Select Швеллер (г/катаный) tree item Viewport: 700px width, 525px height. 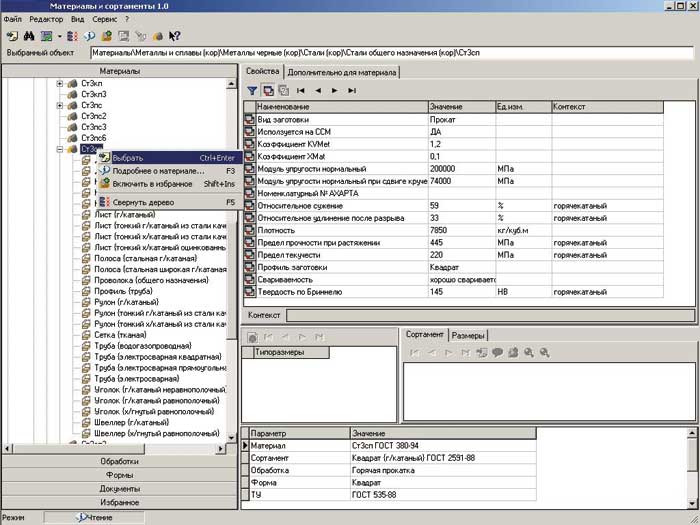click(x=132, y=422)
